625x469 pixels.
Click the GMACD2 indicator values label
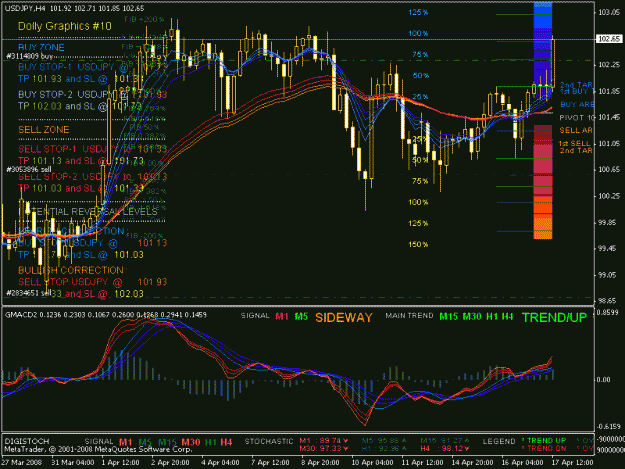tap(106, 315)
